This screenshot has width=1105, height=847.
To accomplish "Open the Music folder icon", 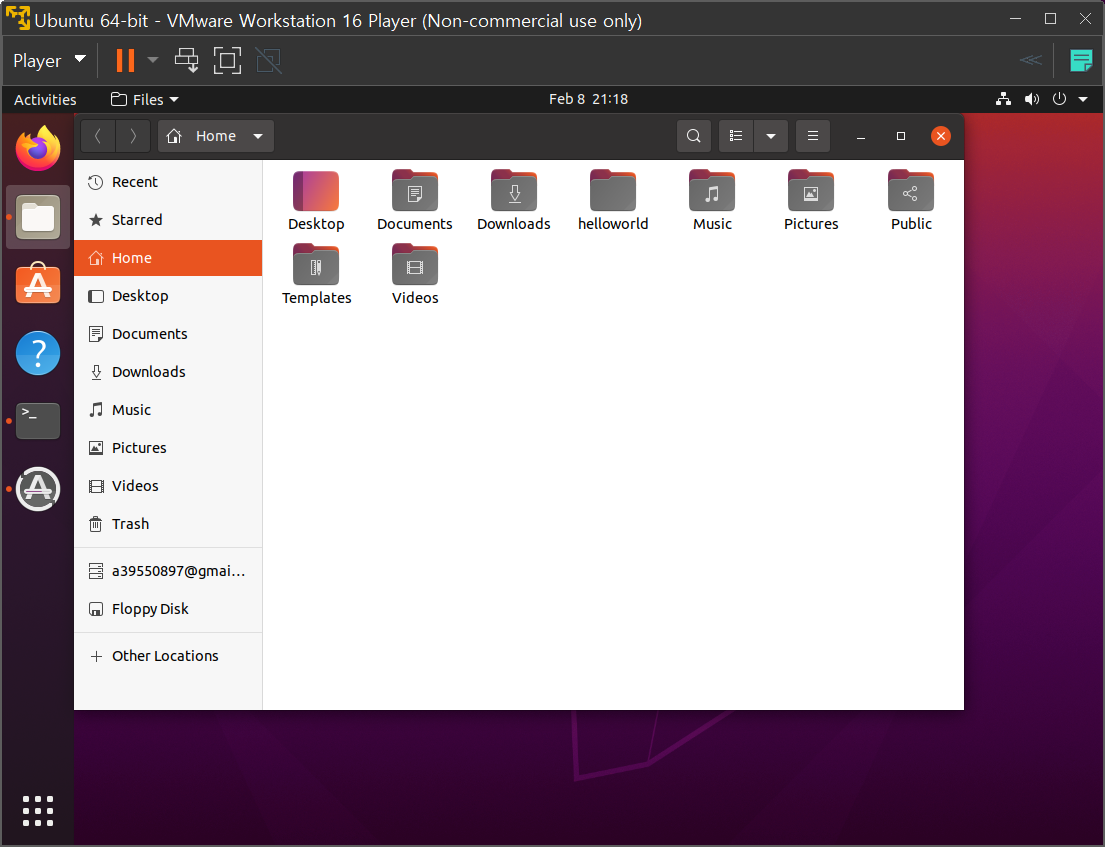I will (712, 191).
